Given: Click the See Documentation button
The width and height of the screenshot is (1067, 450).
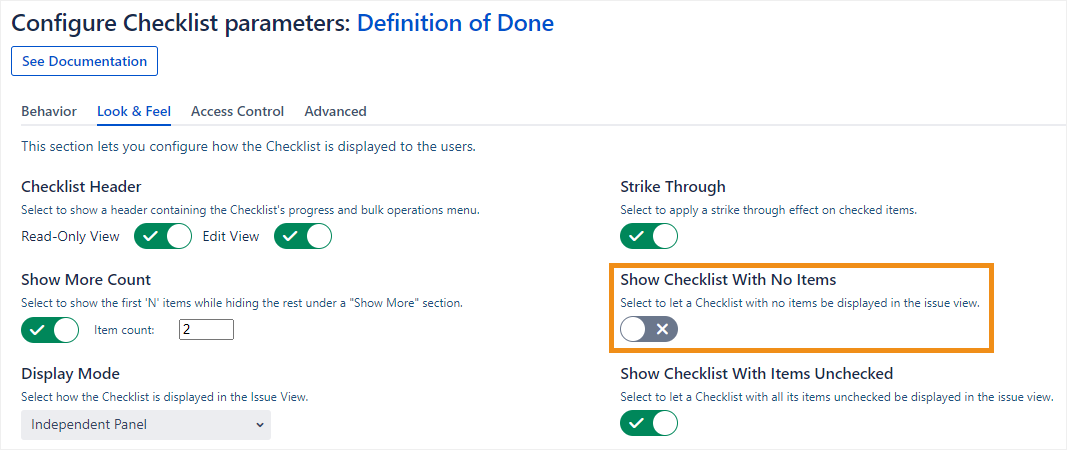Looking at the screenshot, I should click(84, 61).
